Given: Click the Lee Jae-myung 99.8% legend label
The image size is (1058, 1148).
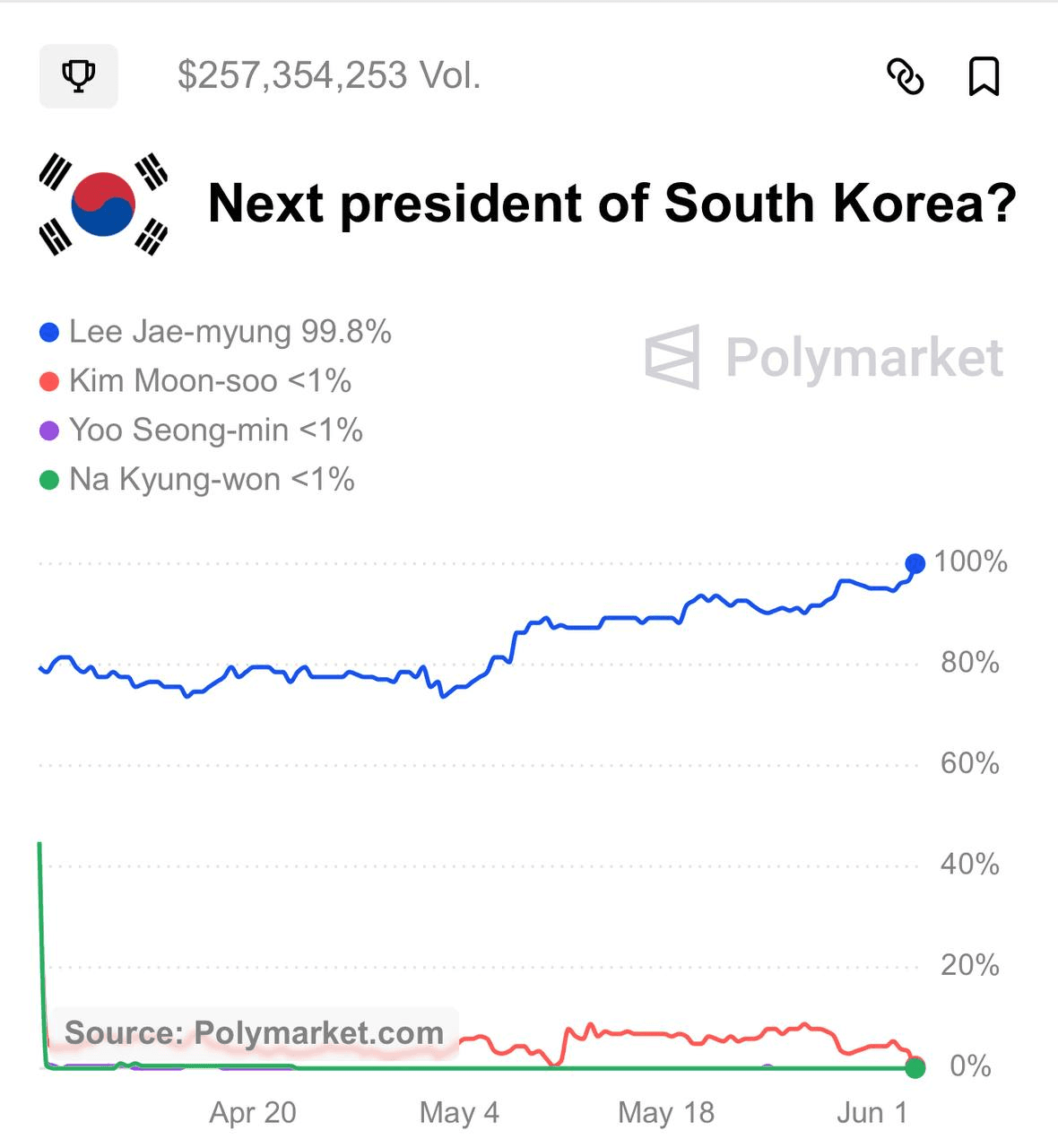Looking at the screenshot, I should 230,332.
